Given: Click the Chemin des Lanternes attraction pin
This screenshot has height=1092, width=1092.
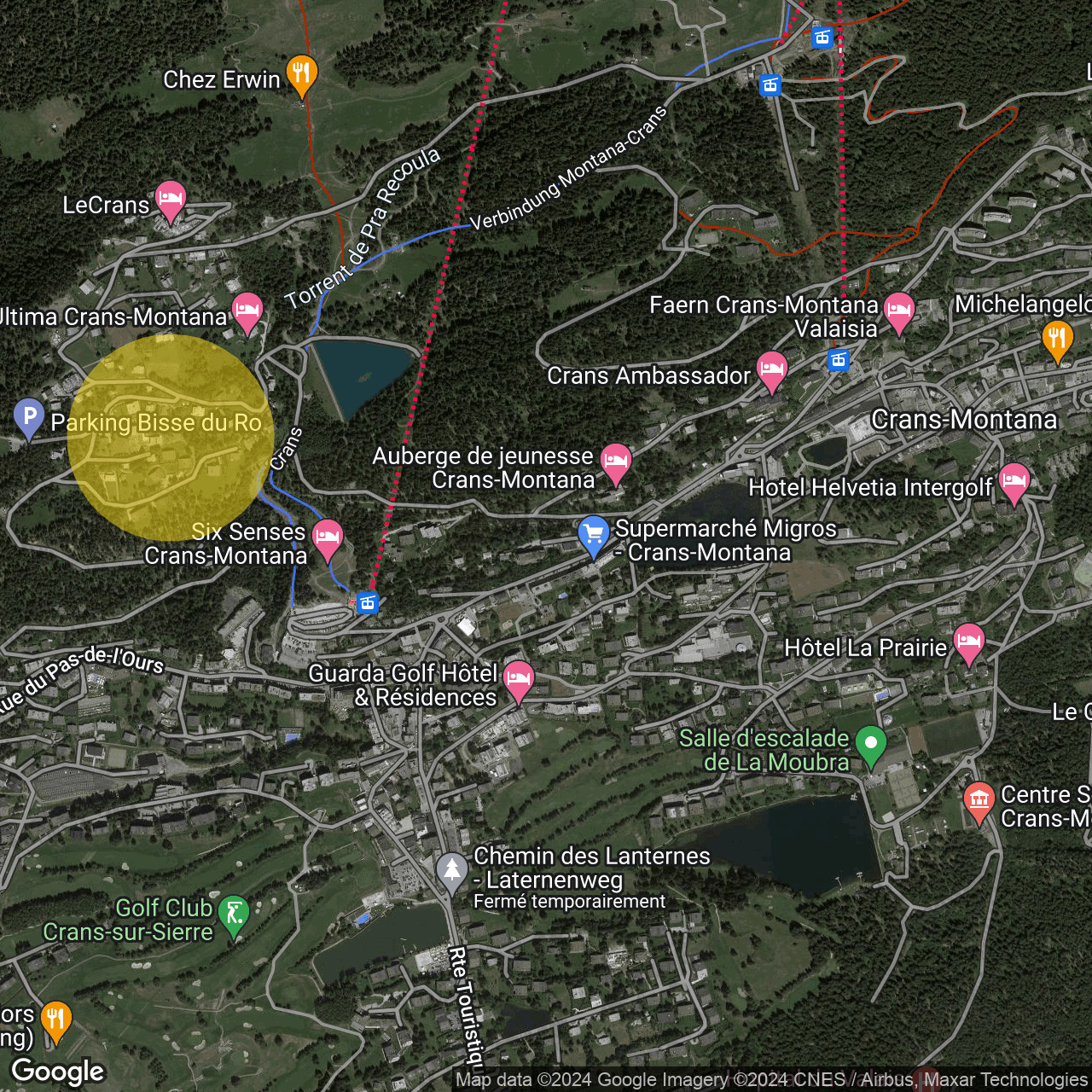Looking at the screenshot, I should [x=451, y=870].
